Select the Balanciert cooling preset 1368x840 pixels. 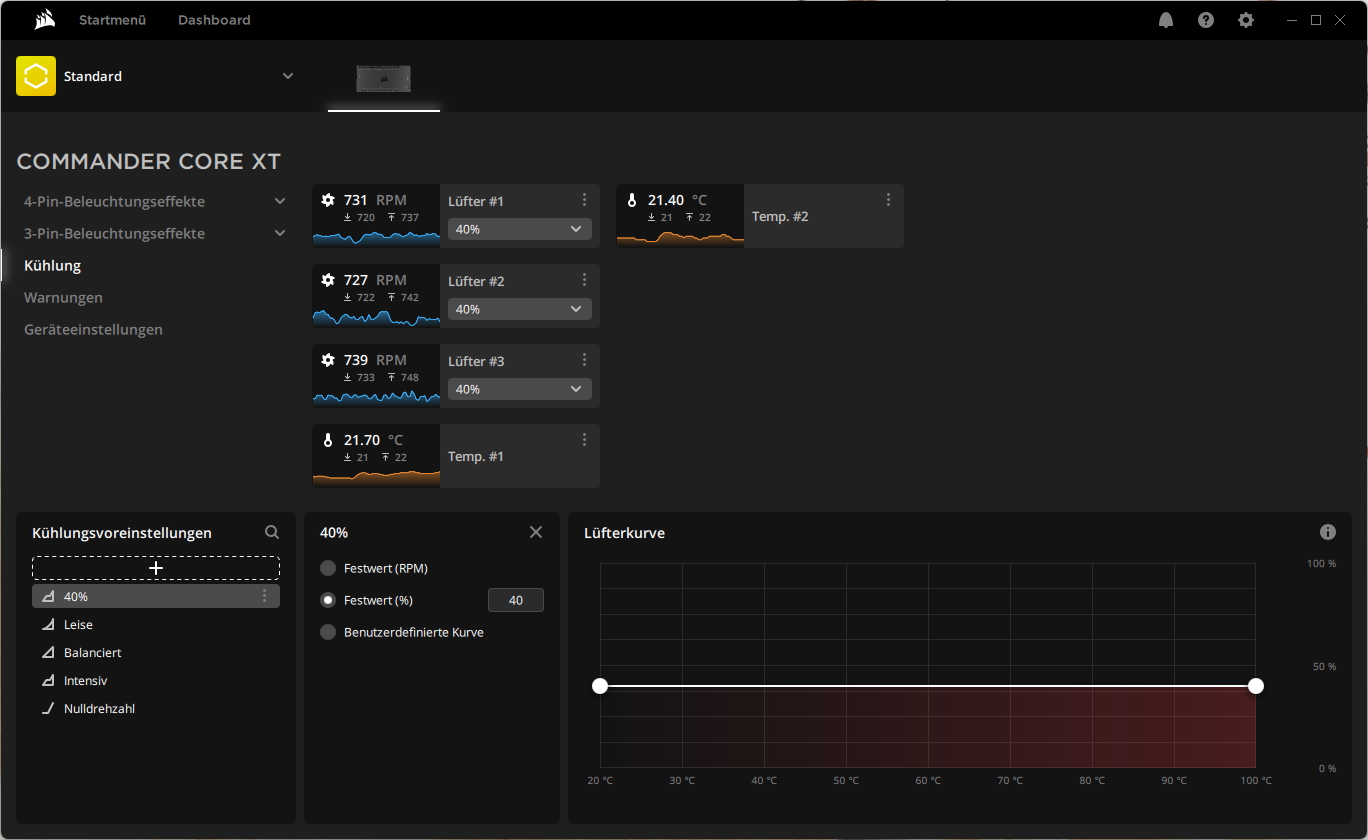click(156, 652)
